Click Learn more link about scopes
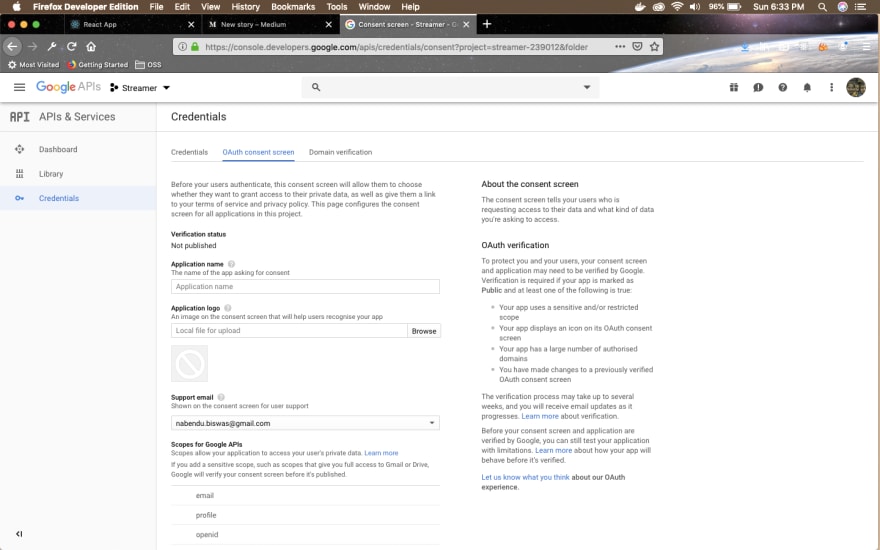880x550 pixels. pos(381,453)
